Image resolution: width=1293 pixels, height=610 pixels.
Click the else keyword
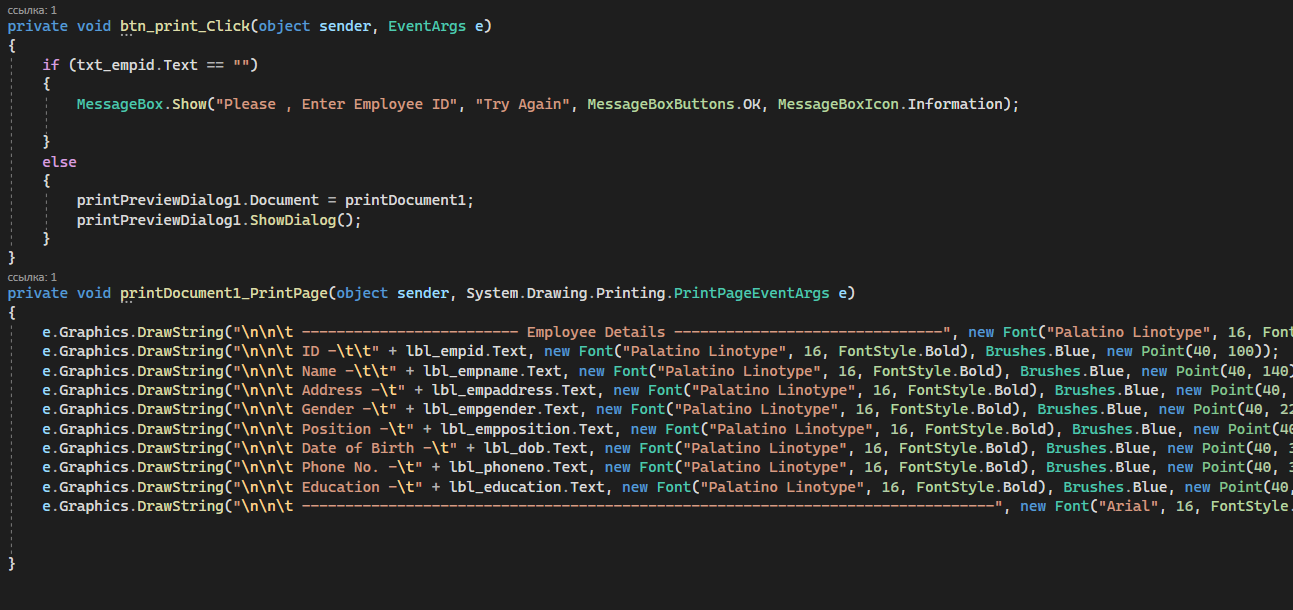[x=59, y=162]
